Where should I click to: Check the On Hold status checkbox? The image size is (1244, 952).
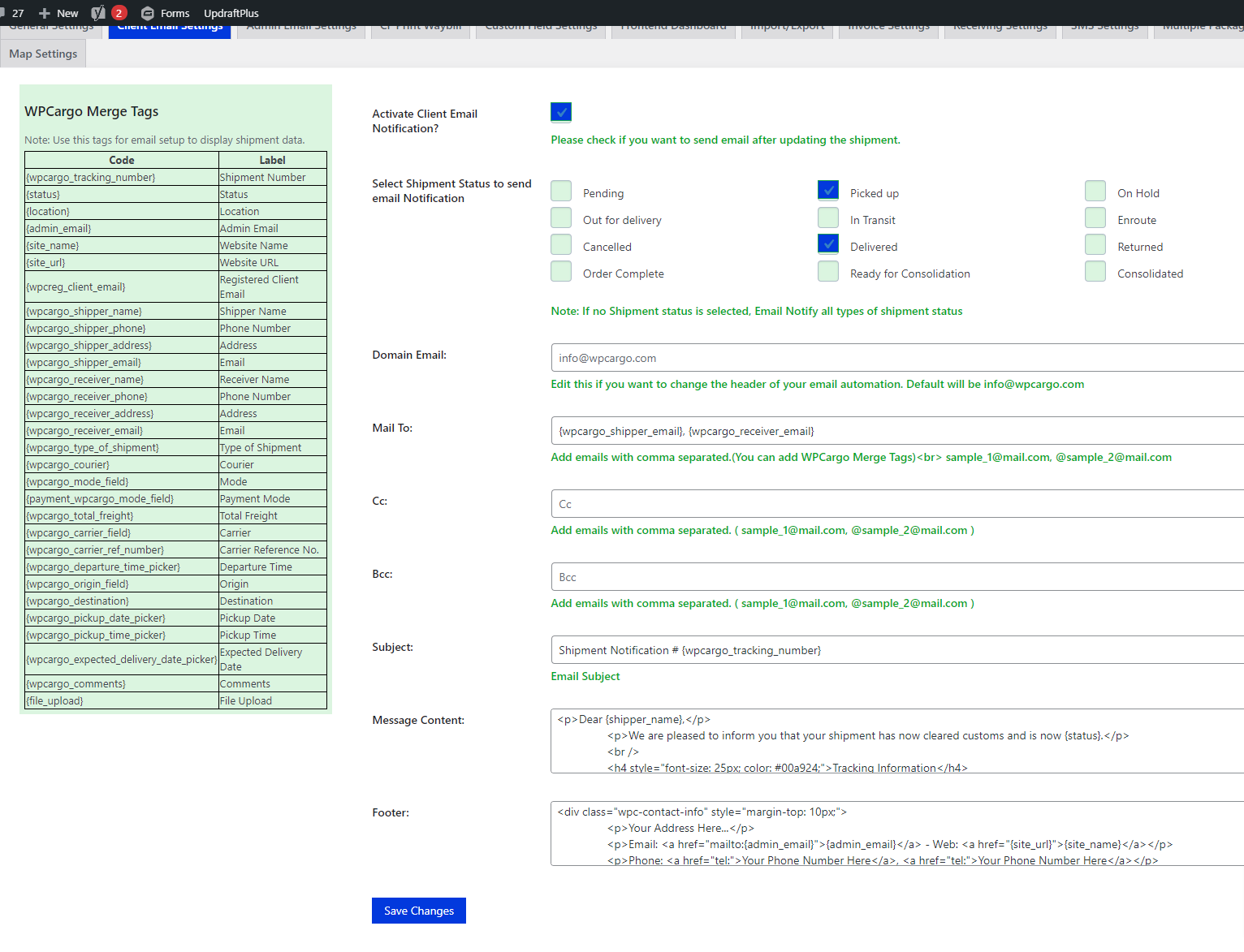1095,191
